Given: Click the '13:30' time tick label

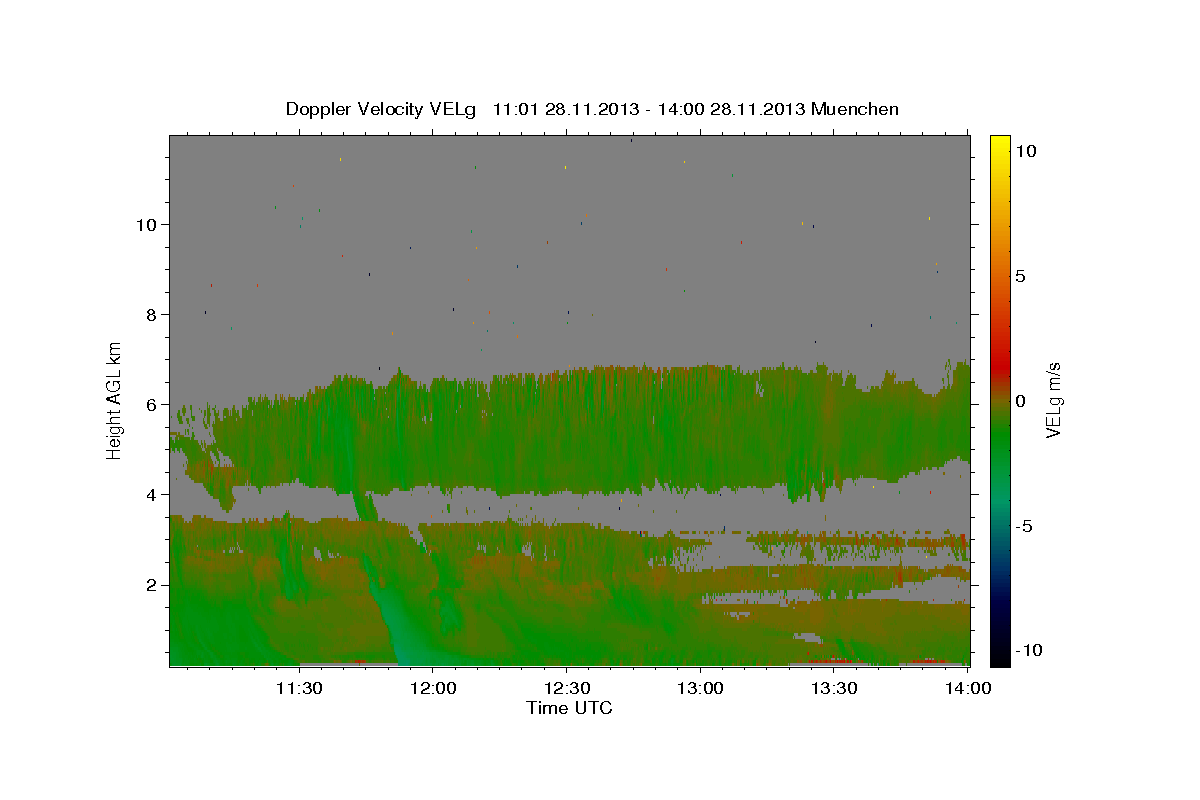Looking at the screenshot, I should click(834, 689).
